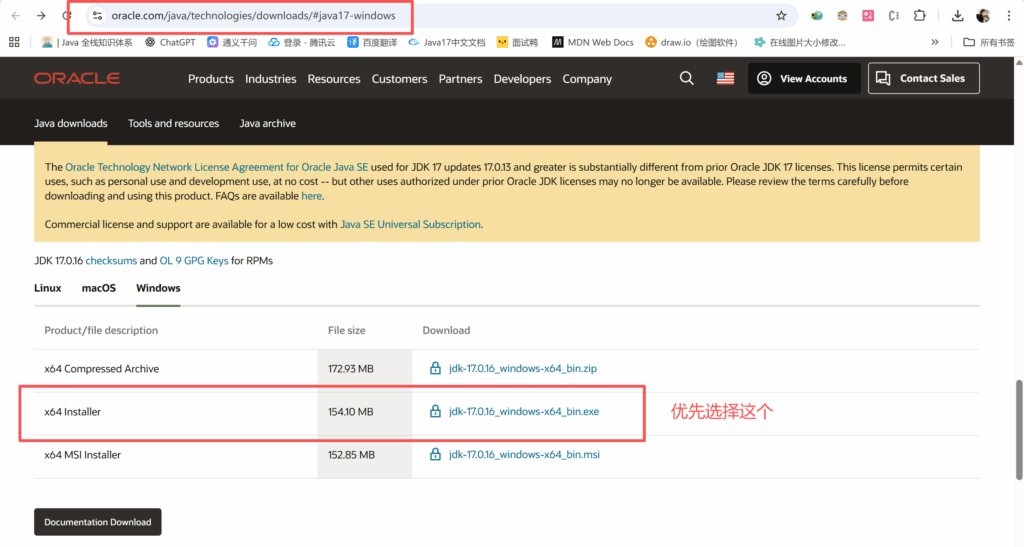Click the Documentation Download button
Image resolution: width=1024 pixels, height=547 pixels.
click(x=98, y=522)
